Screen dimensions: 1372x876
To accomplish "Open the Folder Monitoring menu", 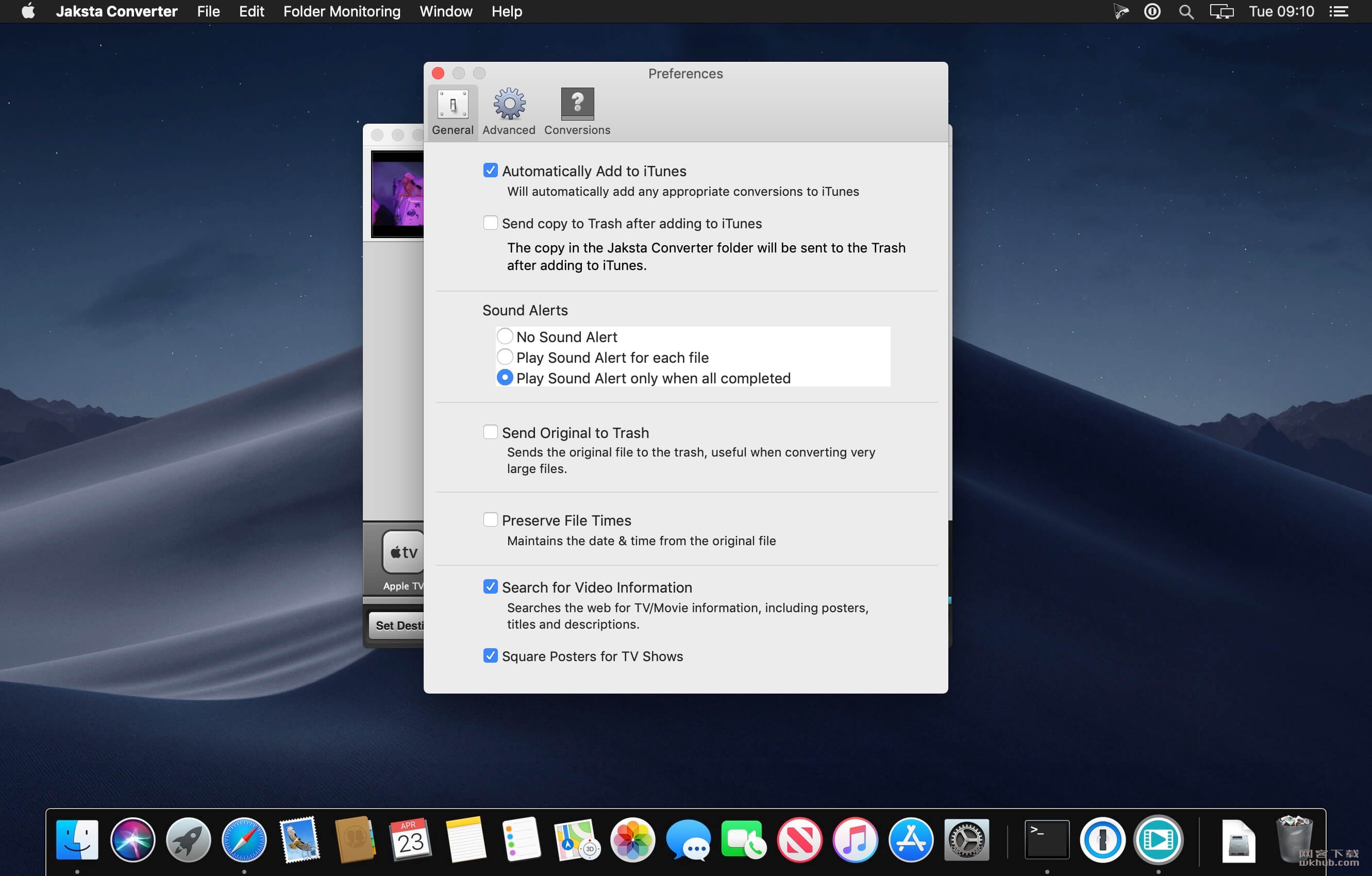I will tap(342, 11).
